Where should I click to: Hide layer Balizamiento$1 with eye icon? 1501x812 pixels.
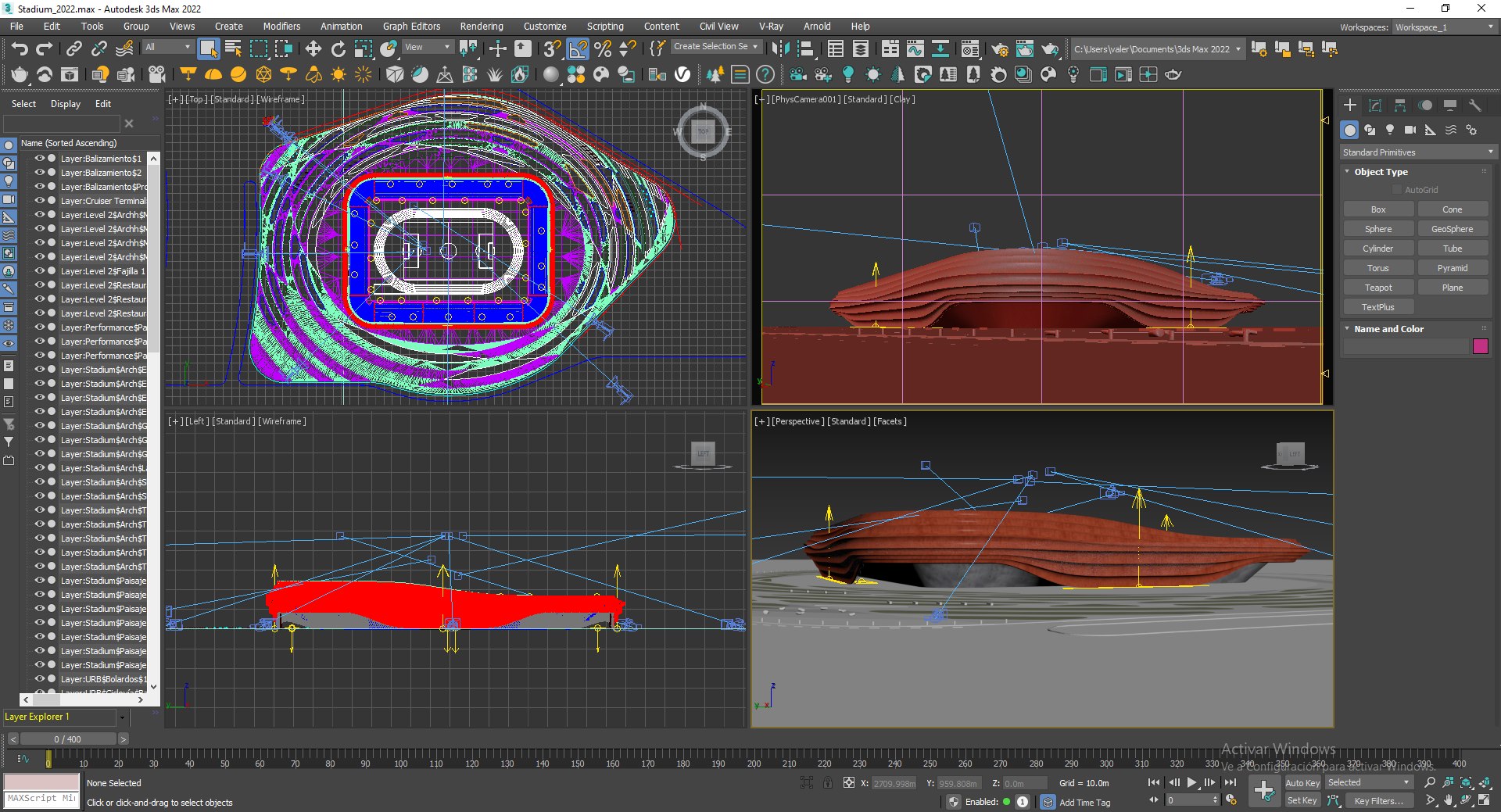point(39,158)
